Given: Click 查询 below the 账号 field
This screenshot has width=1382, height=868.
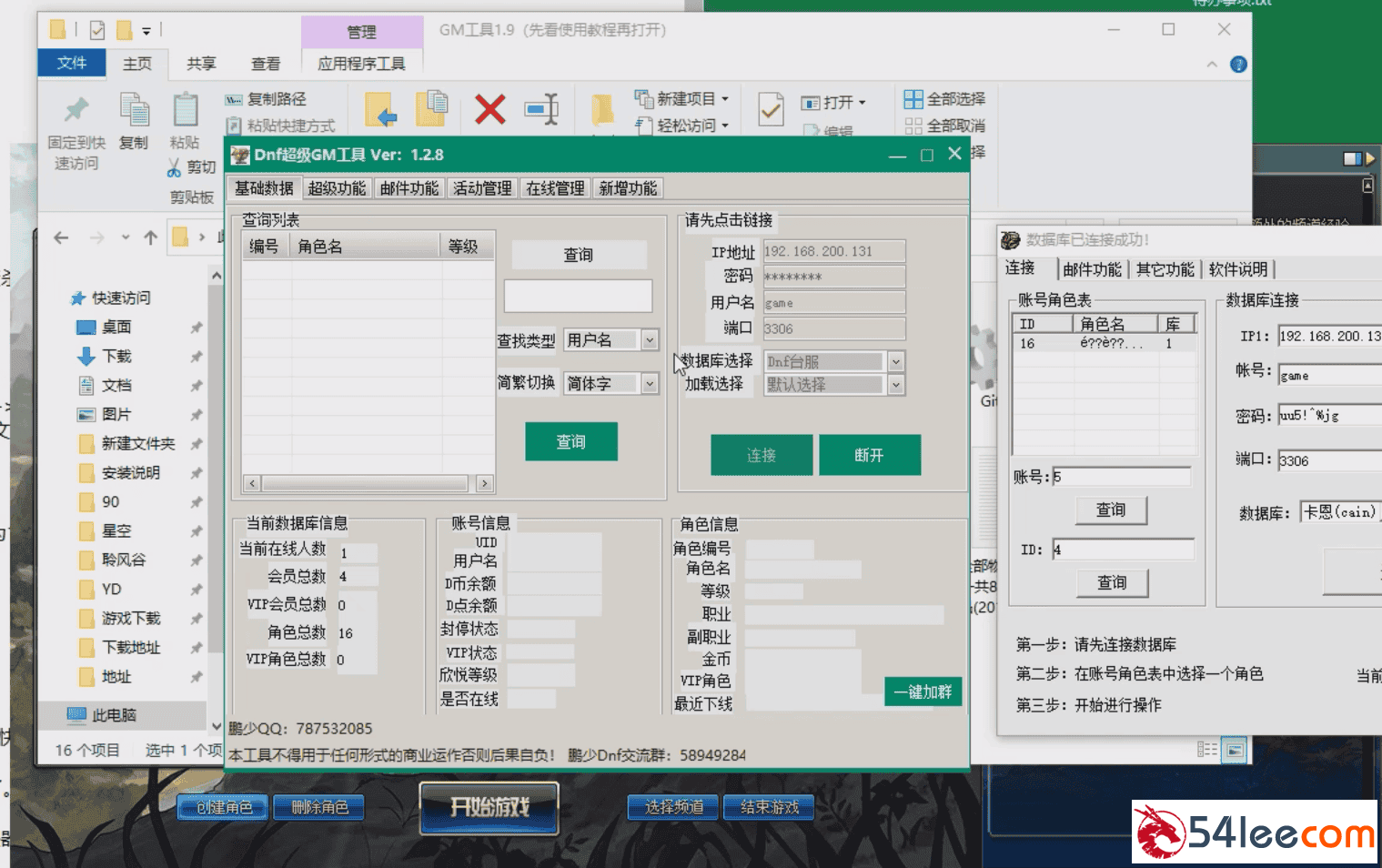Looking at the screenshot, I should click(1111, 510).
